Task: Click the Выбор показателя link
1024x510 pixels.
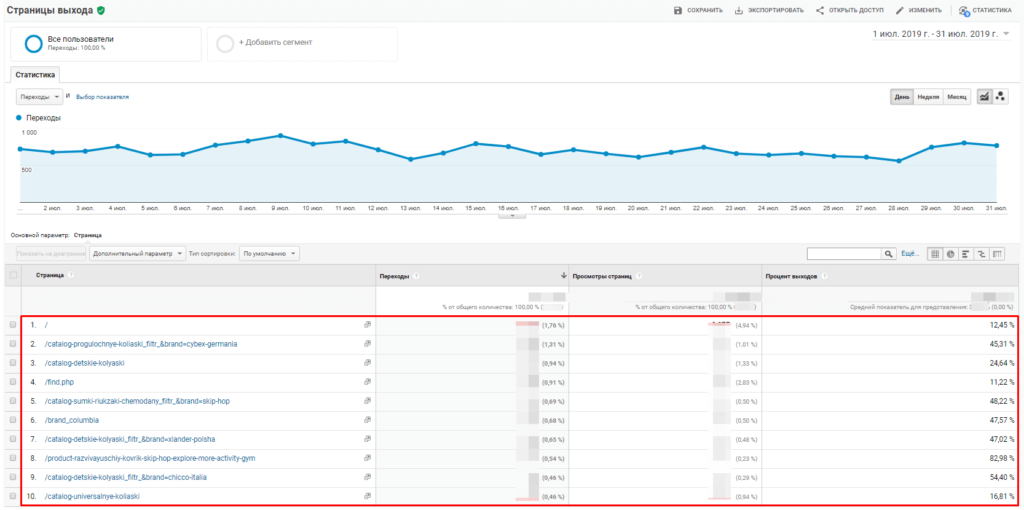Action: click(x=102, y=97)
